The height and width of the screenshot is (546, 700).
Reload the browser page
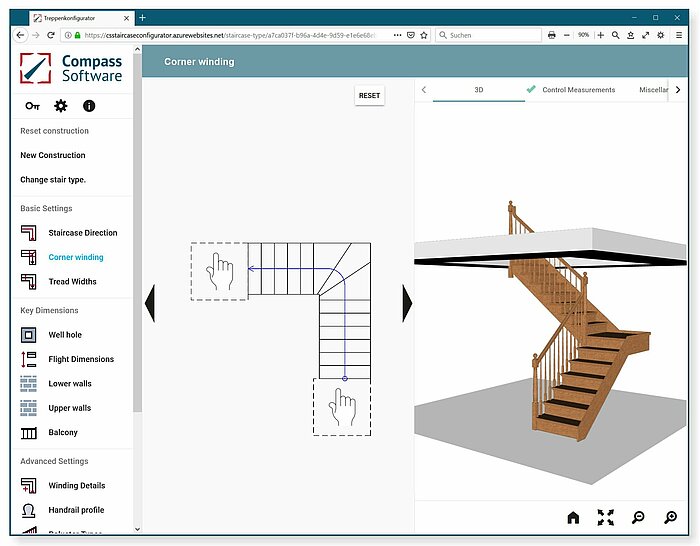[50, 35]
